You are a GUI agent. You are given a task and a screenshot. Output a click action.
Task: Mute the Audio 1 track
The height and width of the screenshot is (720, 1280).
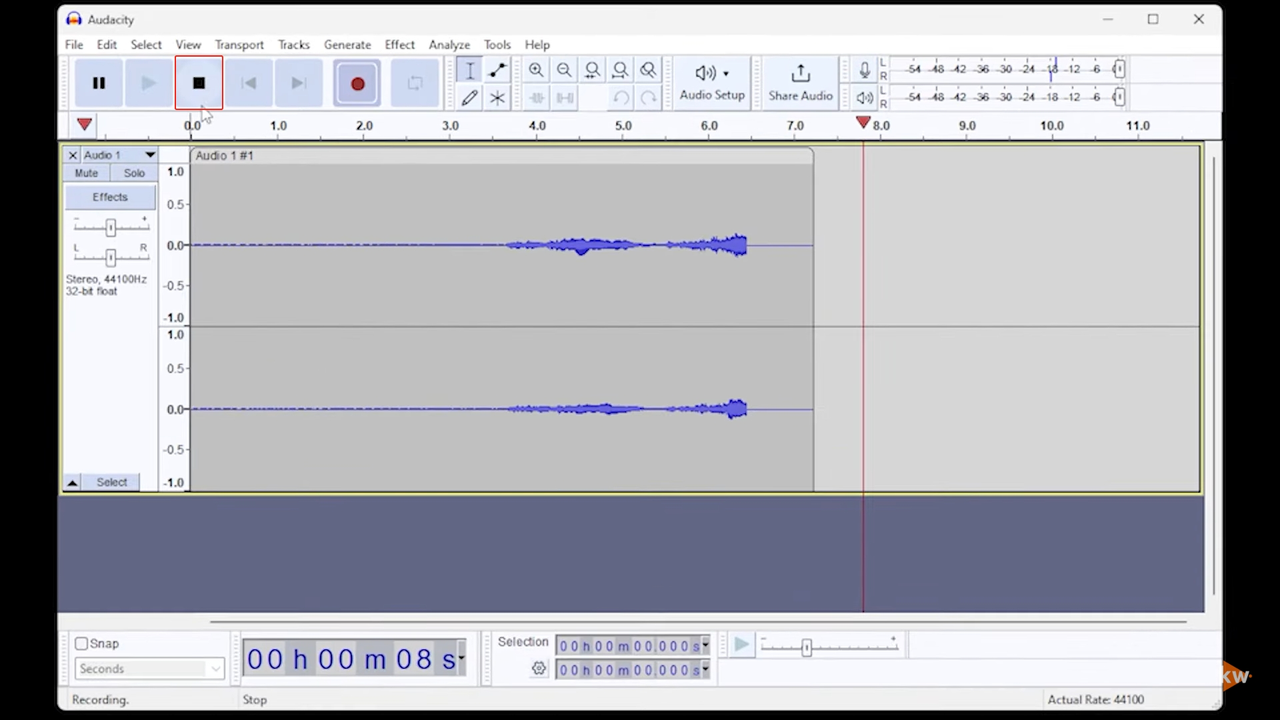pos(86,173)
